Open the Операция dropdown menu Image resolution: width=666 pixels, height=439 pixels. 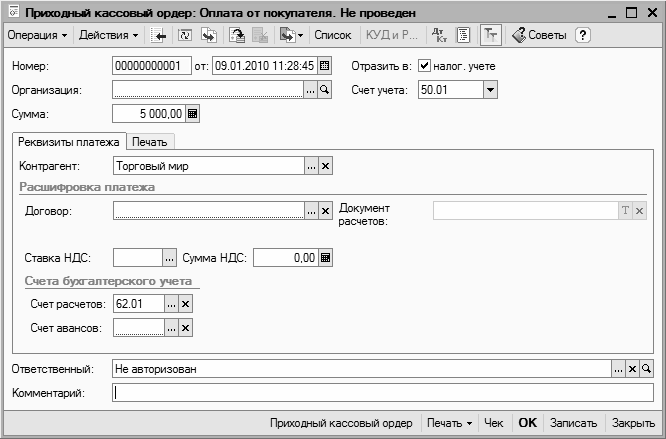38,35
